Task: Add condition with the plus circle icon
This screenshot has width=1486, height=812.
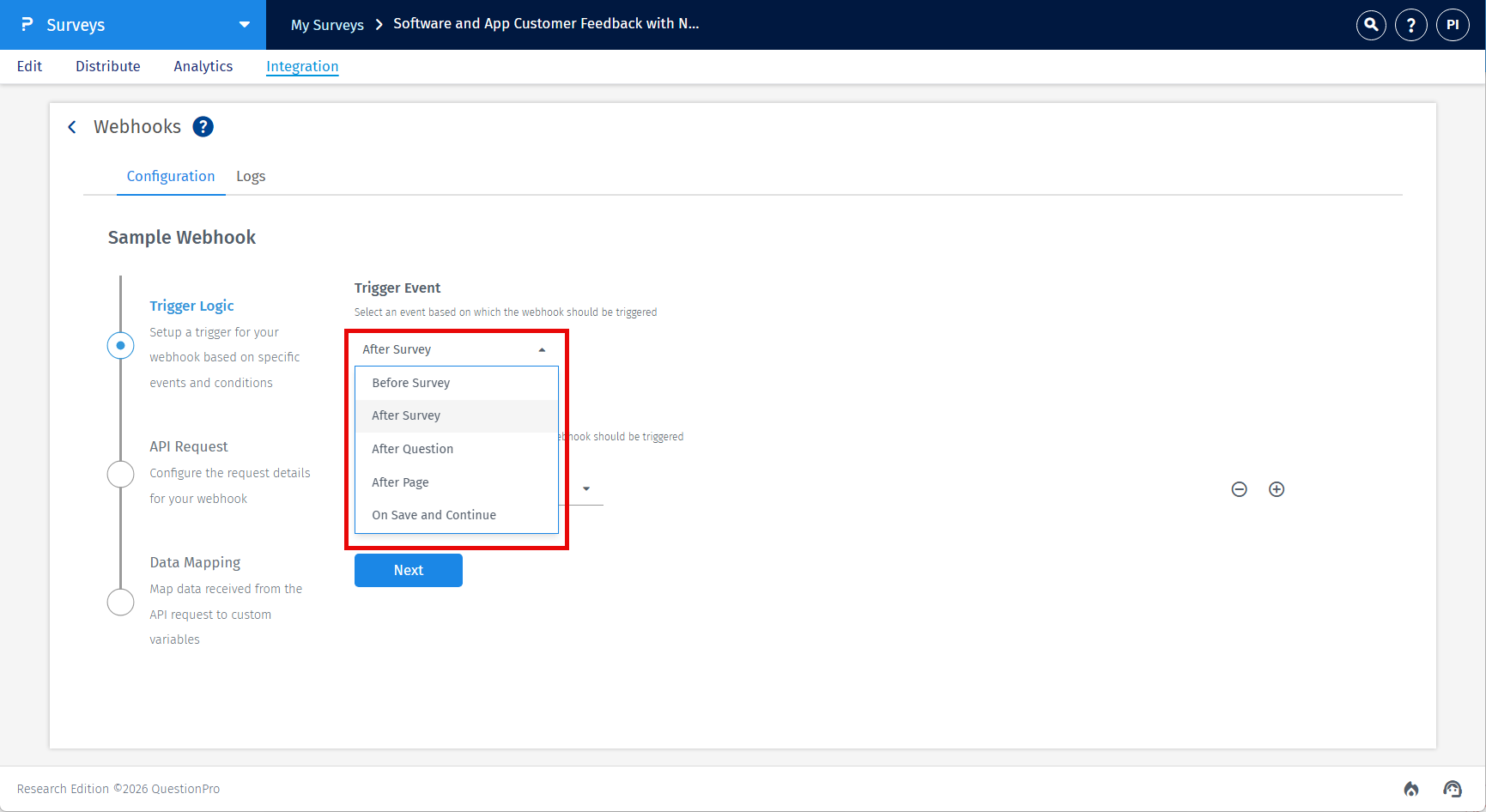Action: tap(1277, 489)
